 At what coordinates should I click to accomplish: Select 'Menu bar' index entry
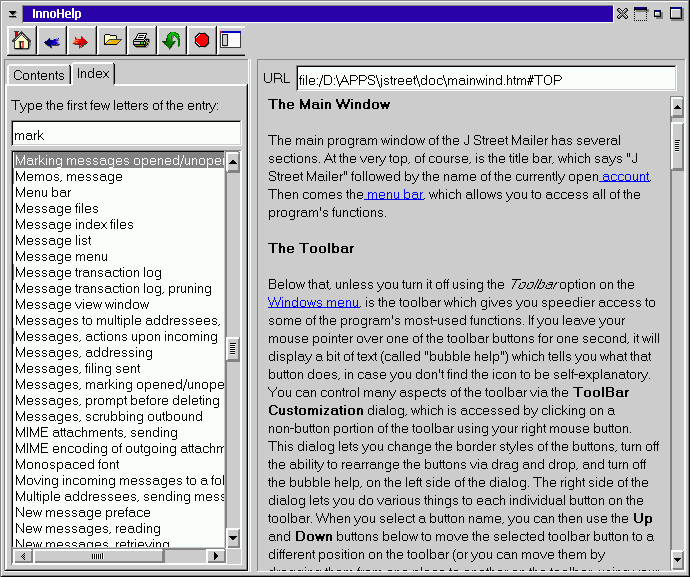(119, 192)
